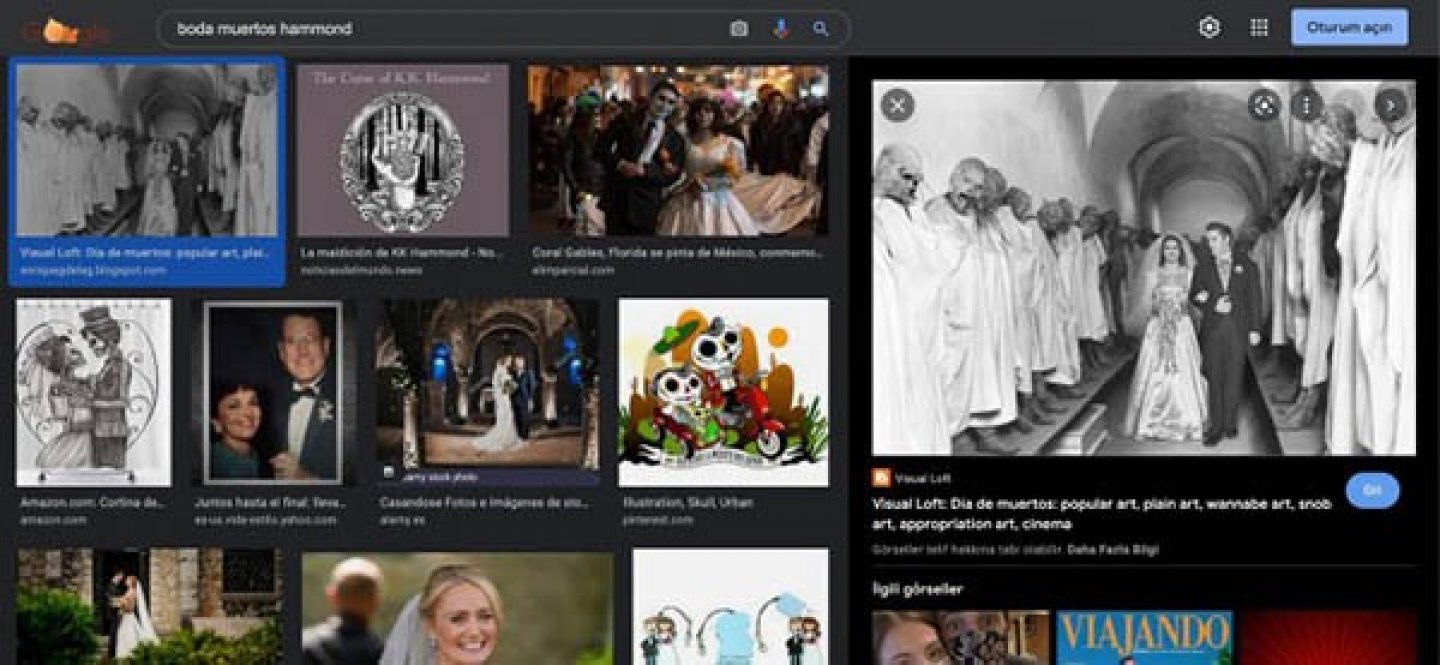The height and width of the screenshot is (665, 1440).
Task: Click the microphone voice search icon
Action: pyautogui.click(x=780, y=29)
